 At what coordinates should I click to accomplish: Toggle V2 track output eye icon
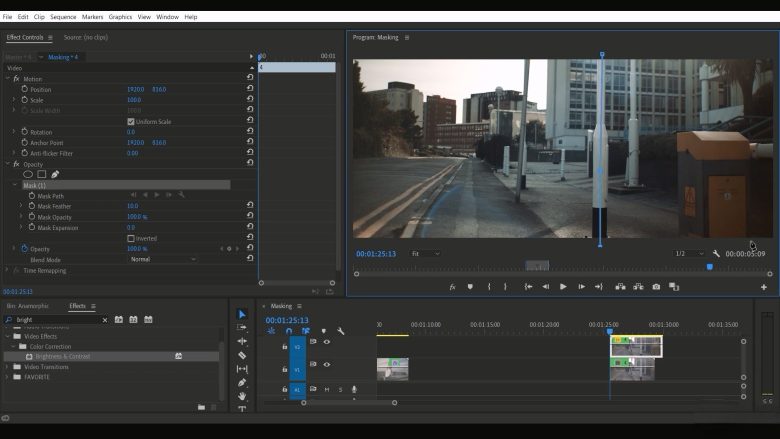point(326,341)
